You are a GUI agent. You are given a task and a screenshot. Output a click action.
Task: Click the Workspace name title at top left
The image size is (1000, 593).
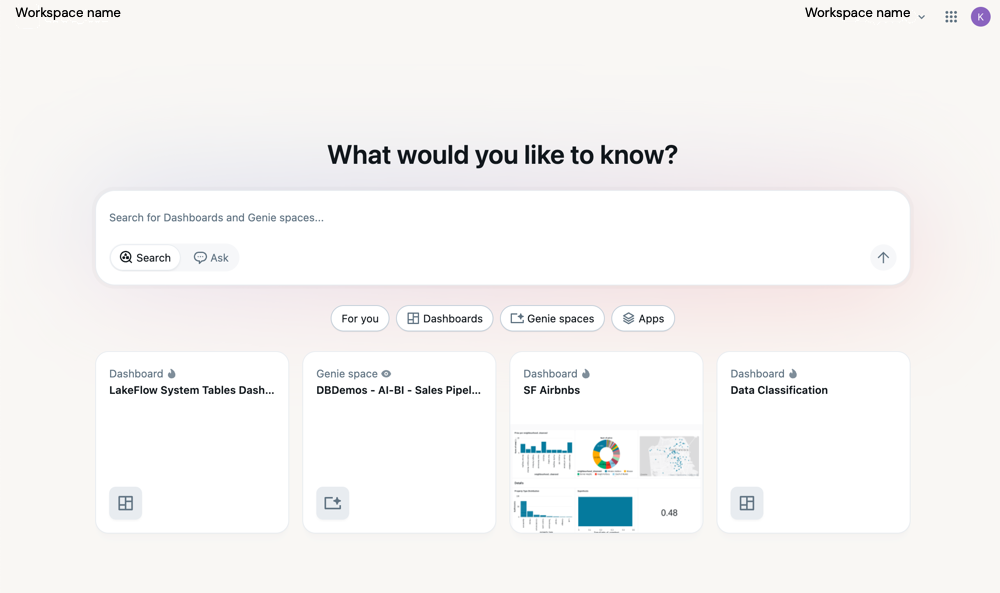click(x=68, y=13)
